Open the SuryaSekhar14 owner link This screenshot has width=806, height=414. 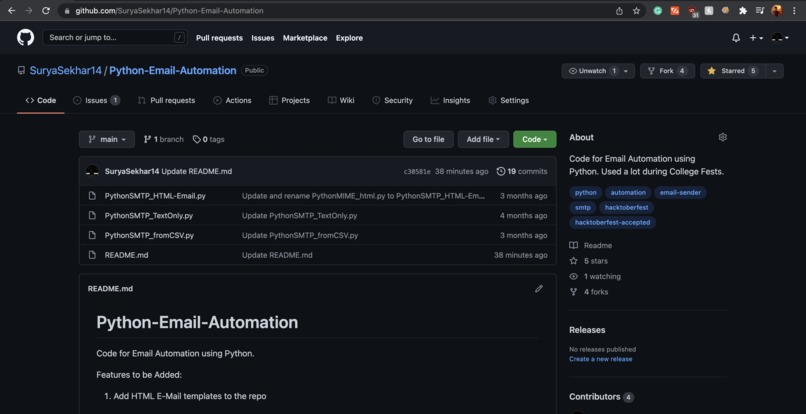pyautogui.click(x=65, y=70)
